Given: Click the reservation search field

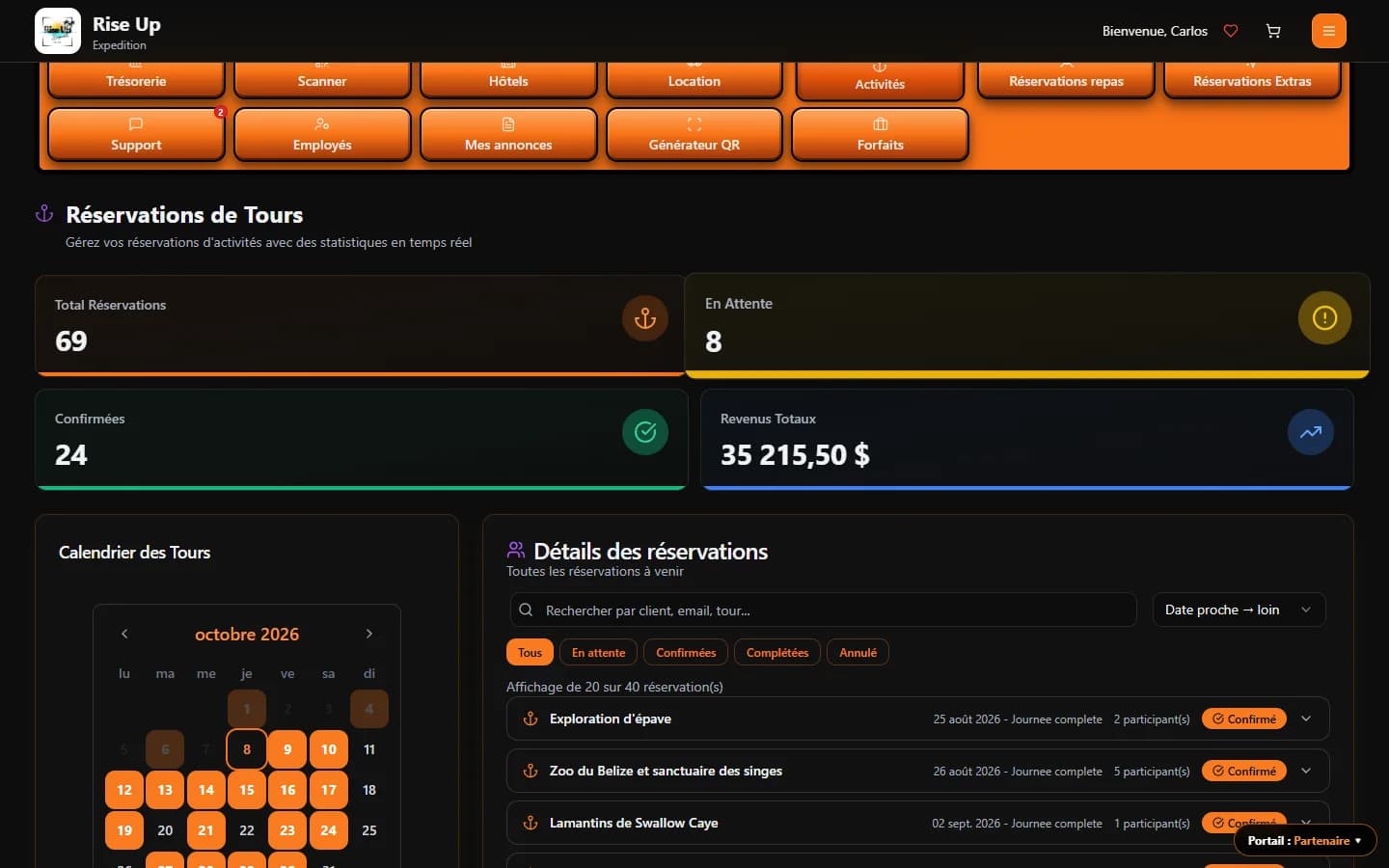Looking at the screenshot, I should pyautogui.click(x=823, y=610).
